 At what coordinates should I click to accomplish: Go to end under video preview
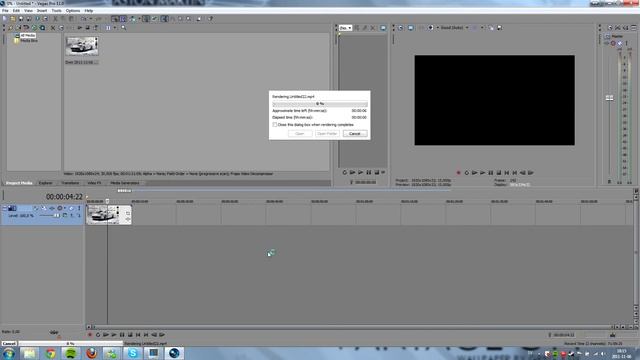[515, 173]
